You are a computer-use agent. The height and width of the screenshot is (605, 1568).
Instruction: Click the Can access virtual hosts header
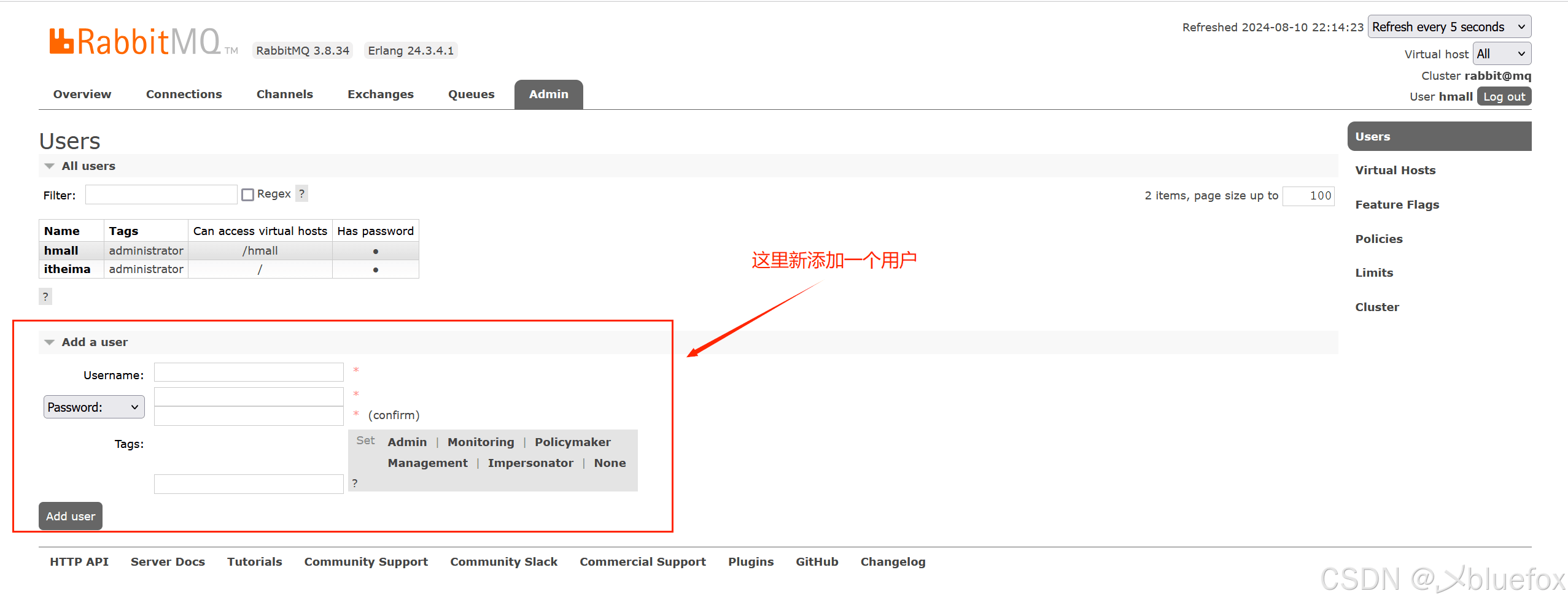click(x=260, y=231)
